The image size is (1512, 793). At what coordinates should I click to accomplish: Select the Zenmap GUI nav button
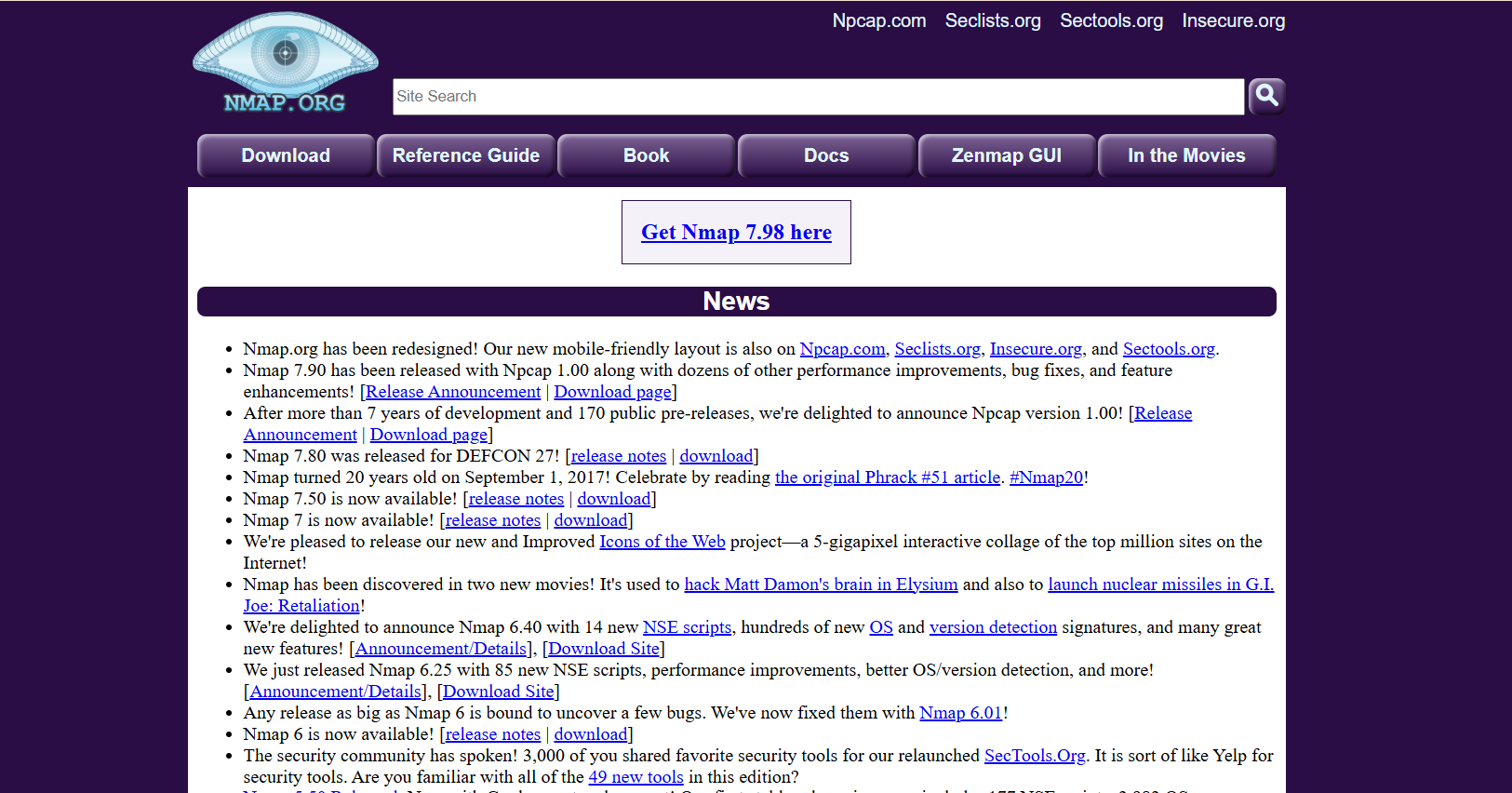(x=1006, y=155)
